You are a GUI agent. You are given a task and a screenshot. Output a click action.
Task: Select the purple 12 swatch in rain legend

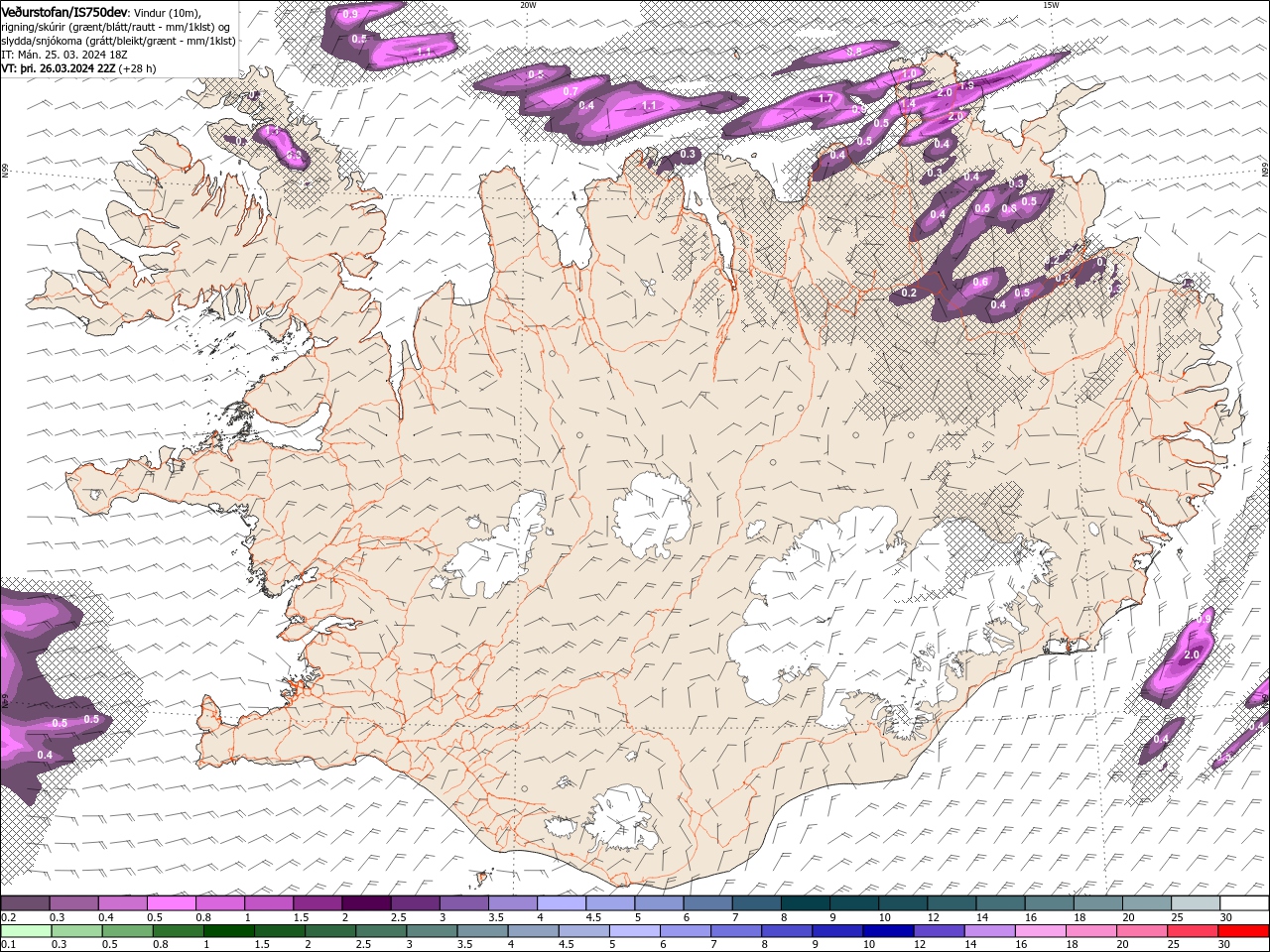[x=938, y=931]
